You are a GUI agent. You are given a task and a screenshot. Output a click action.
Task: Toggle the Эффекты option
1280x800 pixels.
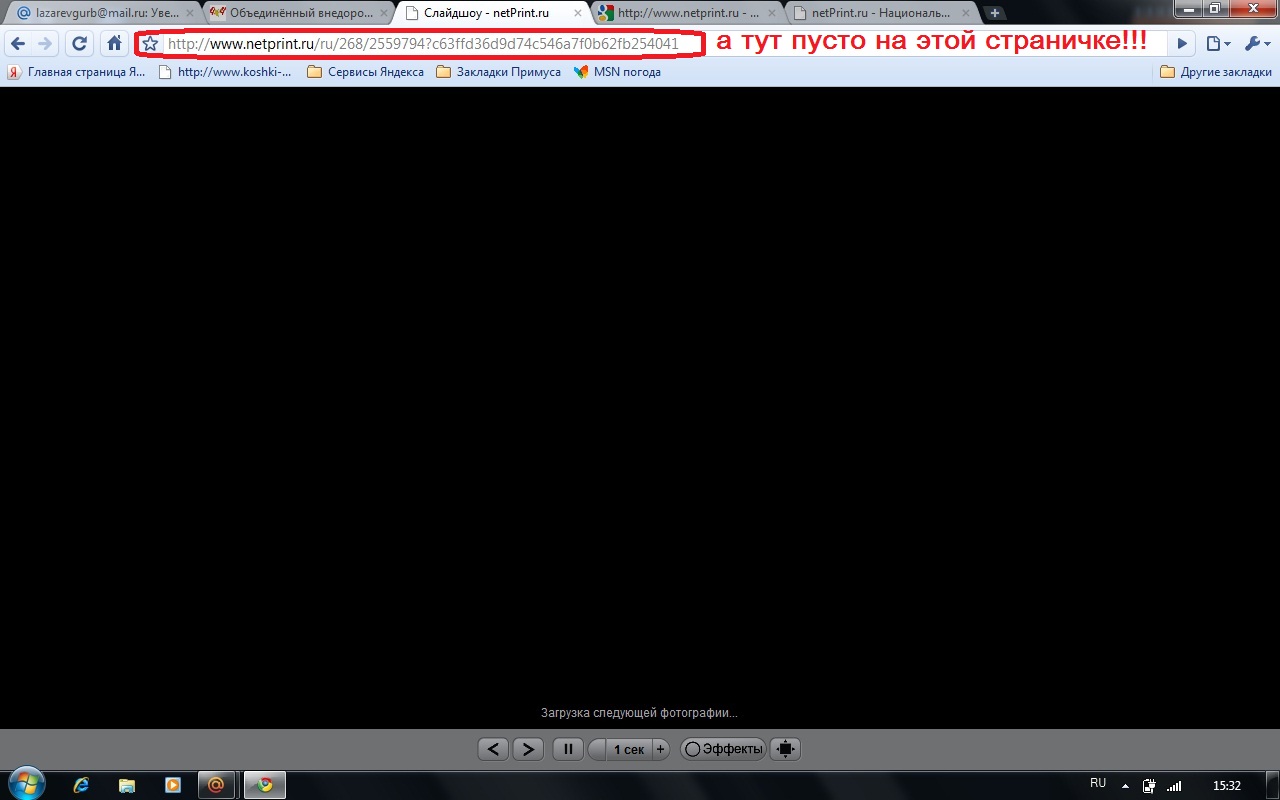[x=723, y=749]
